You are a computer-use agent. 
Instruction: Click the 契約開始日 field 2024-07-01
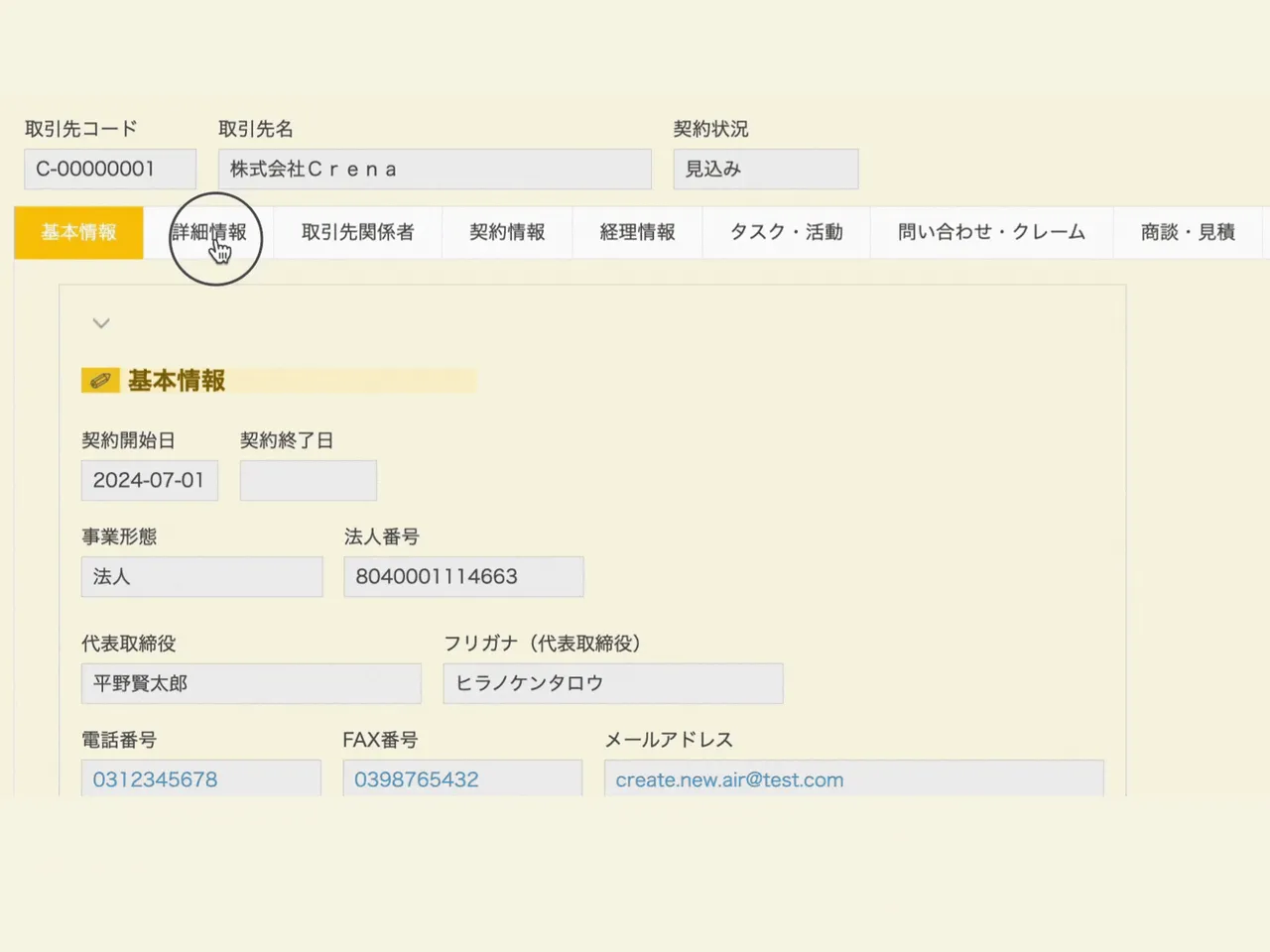point(150,480)
